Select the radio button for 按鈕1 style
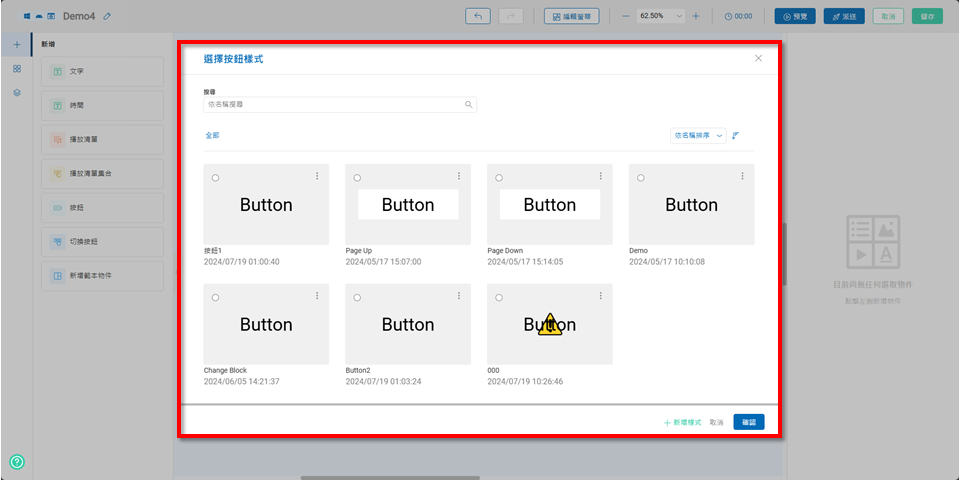 (x=215, y=178)
